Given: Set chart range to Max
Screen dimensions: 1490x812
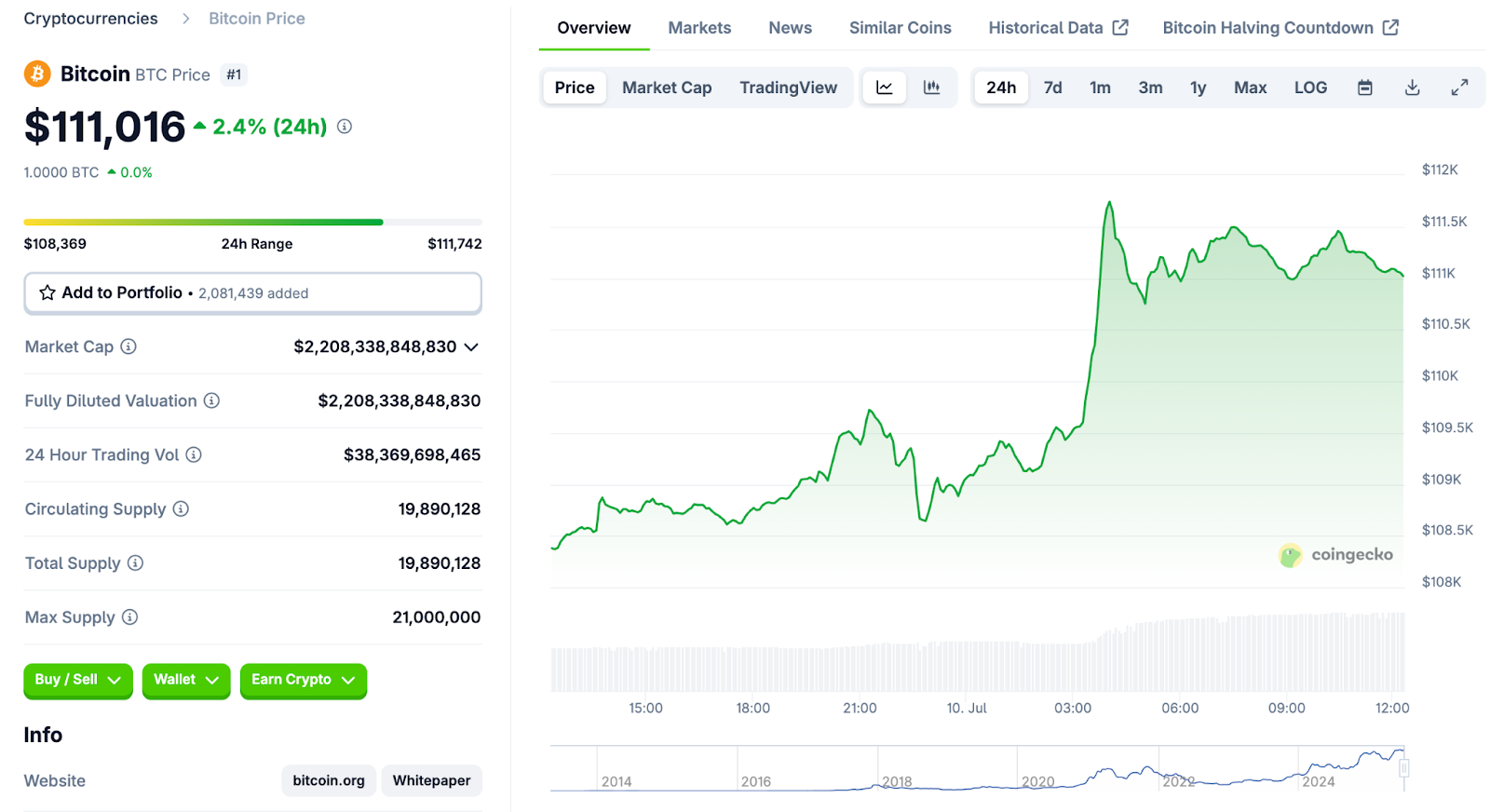Looking at the screenshot, I should tap(1251, 88).
